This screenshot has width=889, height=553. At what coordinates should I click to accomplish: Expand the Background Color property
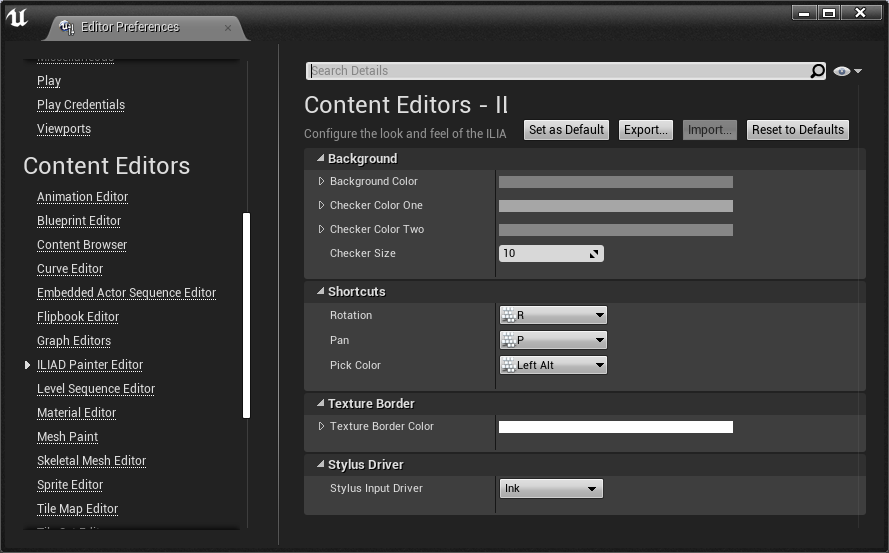321,181
